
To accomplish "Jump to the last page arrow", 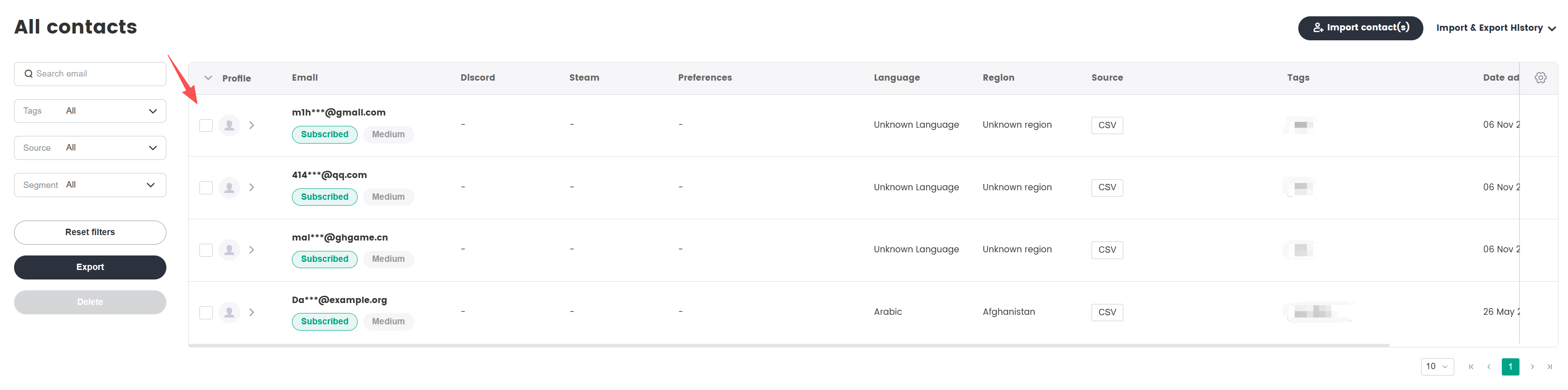I will [1550, 366].
